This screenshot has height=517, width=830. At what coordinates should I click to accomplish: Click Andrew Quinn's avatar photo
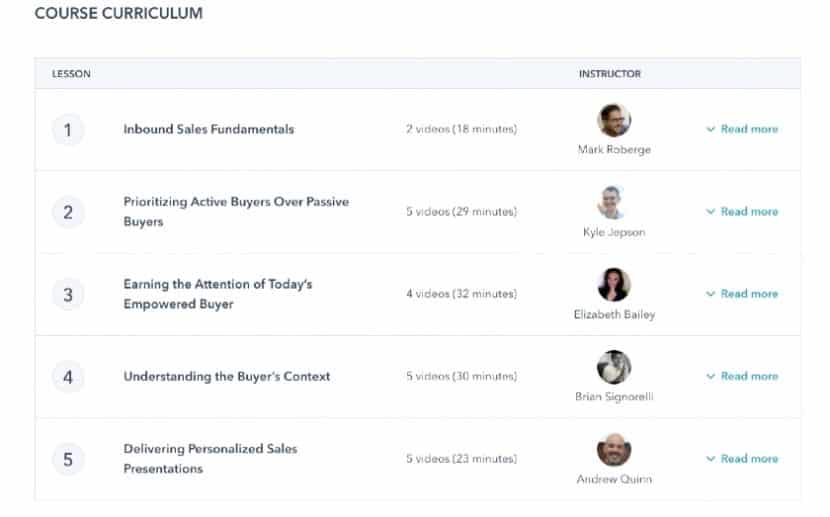click(614, 449)
